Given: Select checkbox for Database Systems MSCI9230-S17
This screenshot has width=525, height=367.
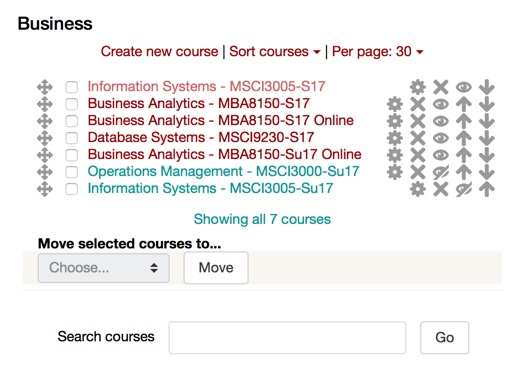Looking at the screenshot, I should 72,138.
